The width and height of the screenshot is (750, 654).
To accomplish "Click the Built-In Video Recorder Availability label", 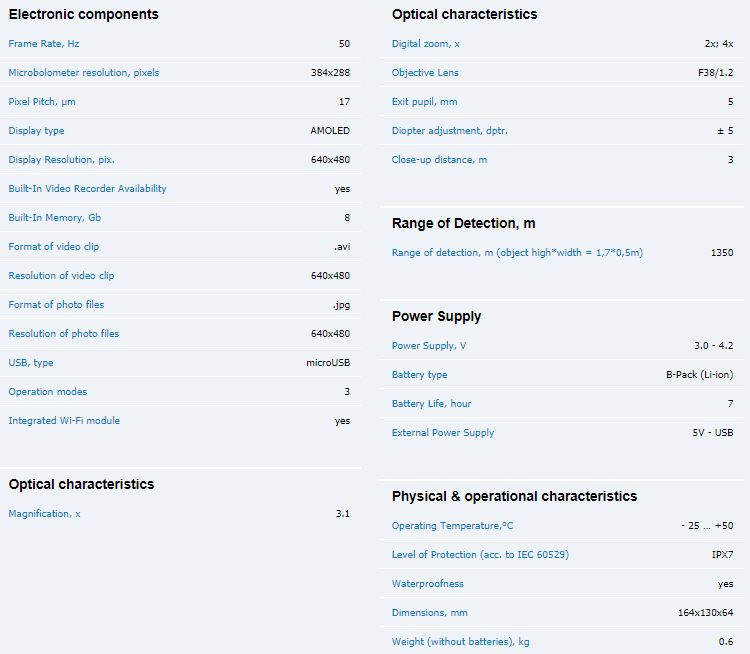I will 88,189.
